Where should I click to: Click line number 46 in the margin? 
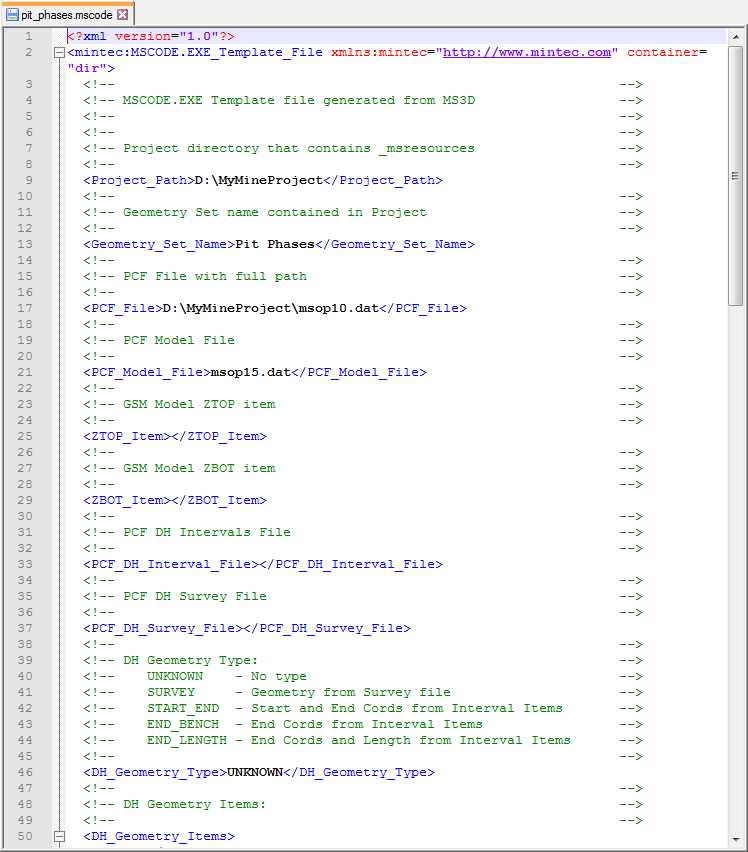coord(25,772)
